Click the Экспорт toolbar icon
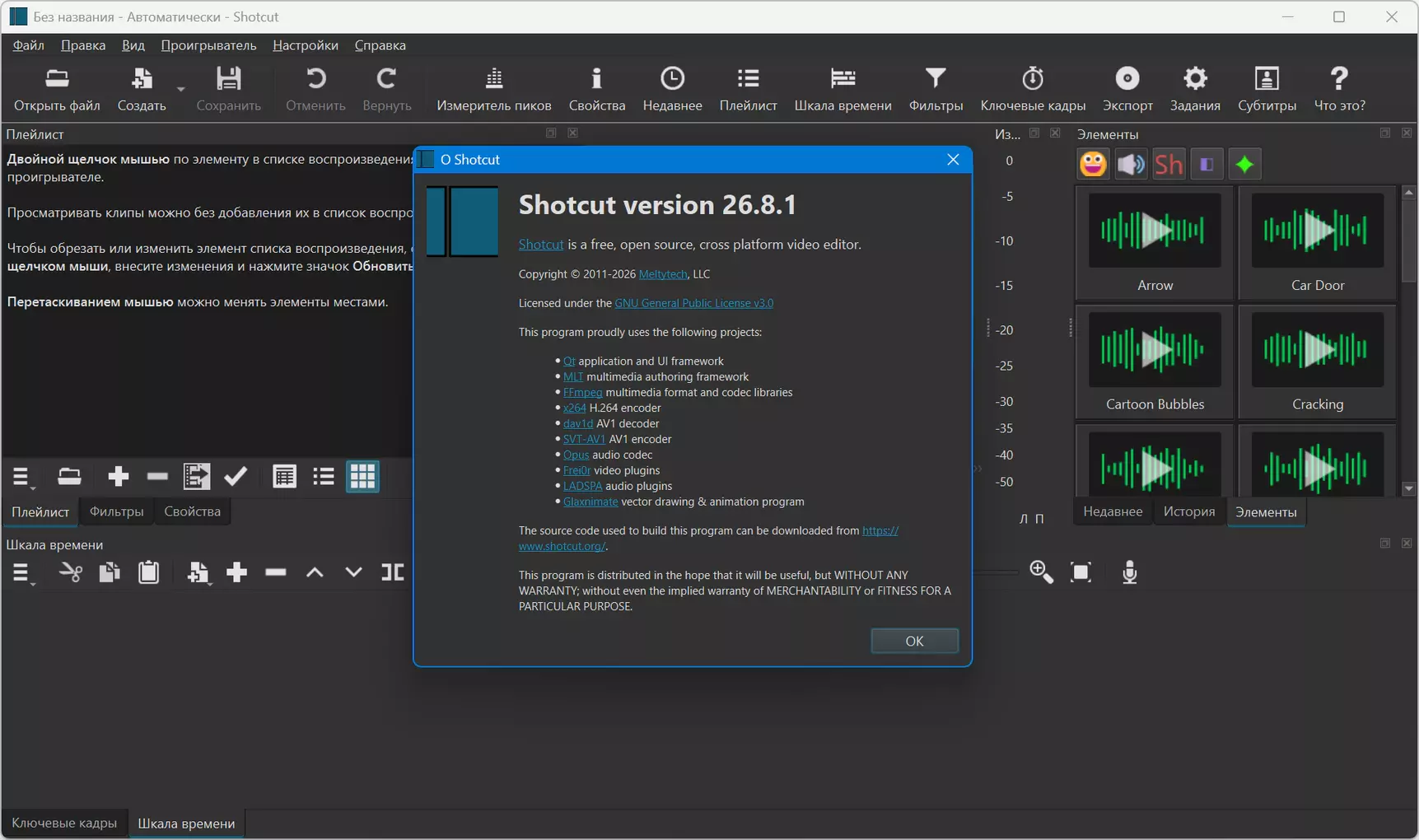This screenshot has width=1419, height=840. [x=1127, y=88]
